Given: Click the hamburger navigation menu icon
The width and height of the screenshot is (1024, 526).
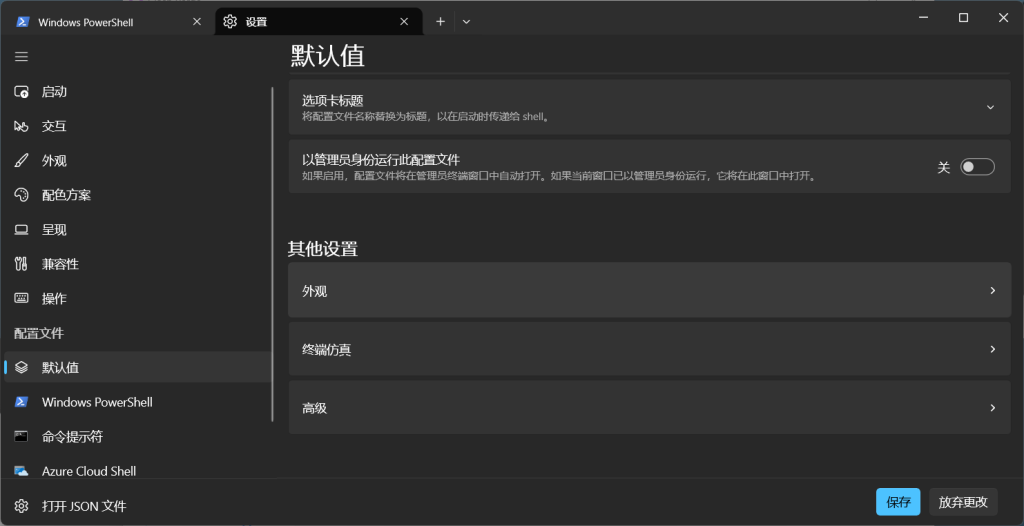Looking at the screenshot, I should point(22,57).
